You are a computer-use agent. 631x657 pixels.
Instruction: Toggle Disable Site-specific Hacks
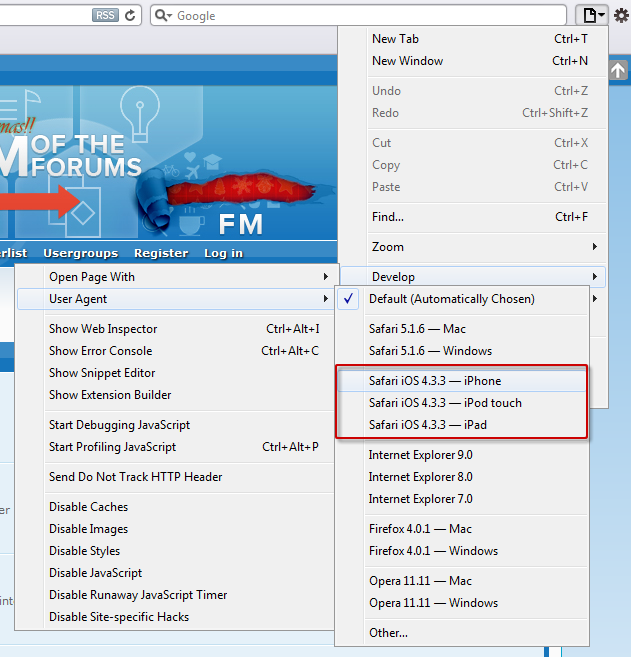pyautogui.click(x=176, y=617)
